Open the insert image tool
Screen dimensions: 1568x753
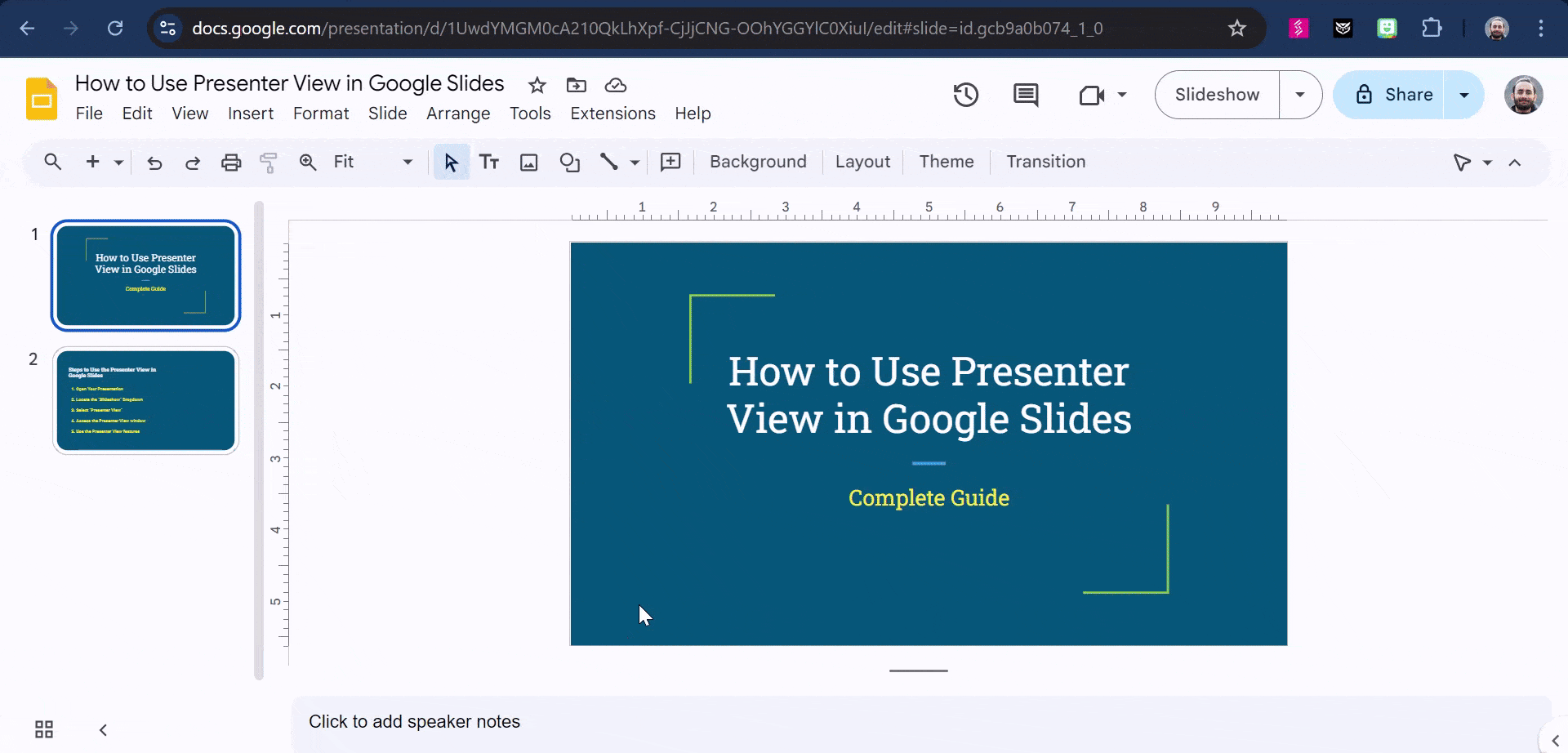tap(529, 162)
